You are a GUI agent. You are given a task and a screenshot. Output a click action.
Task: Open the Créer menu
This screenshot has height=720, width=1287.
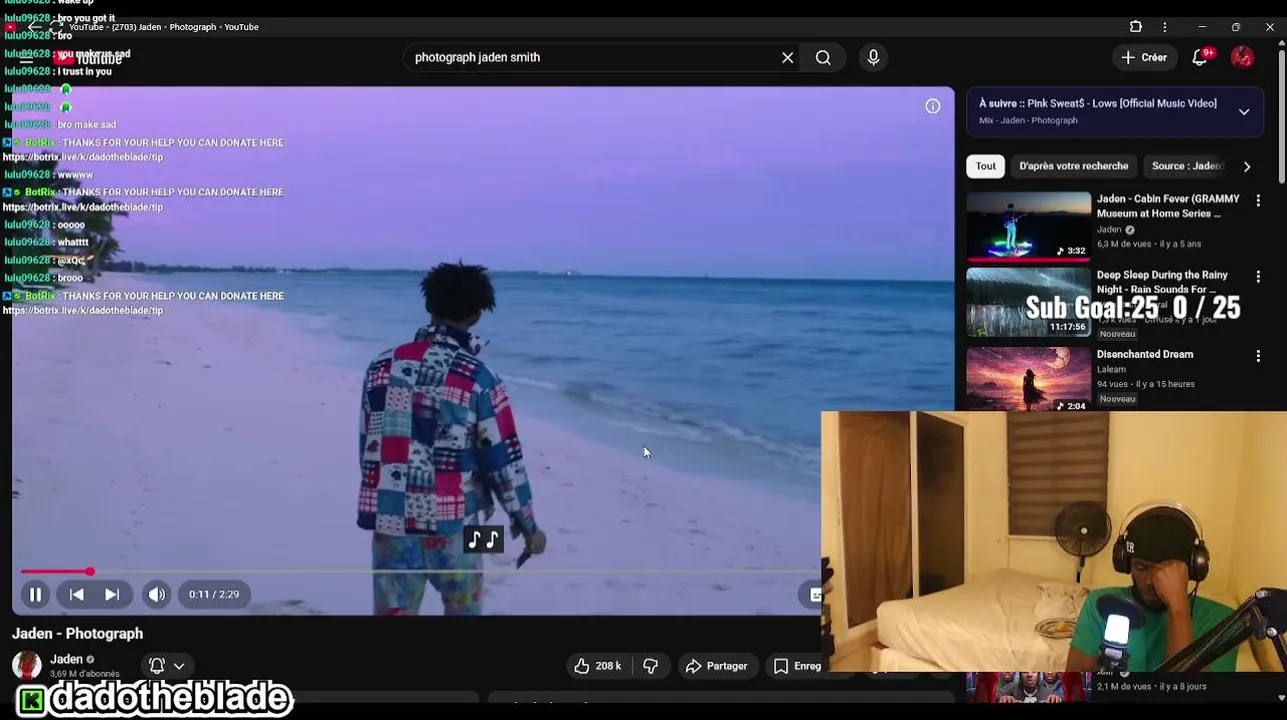click(x=1143, y=57)
